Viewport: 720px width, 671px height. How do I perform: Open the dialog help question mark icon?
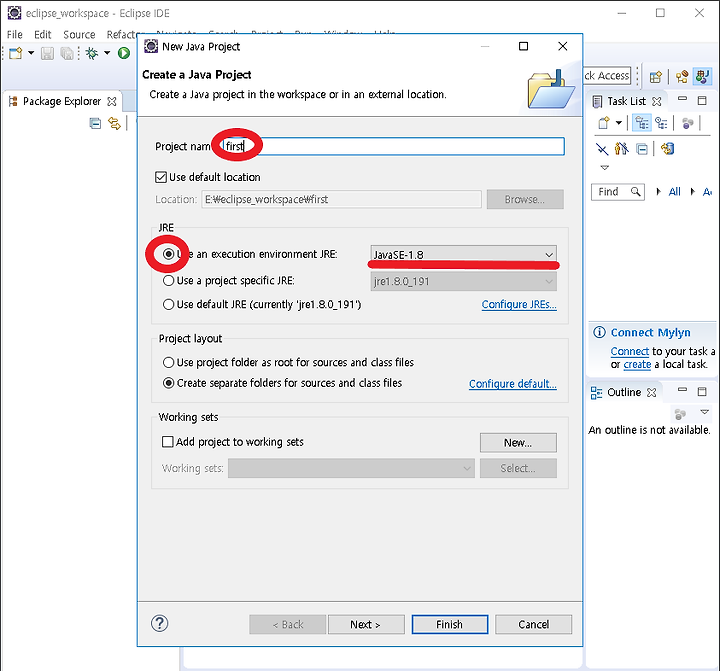pos(159,623)
